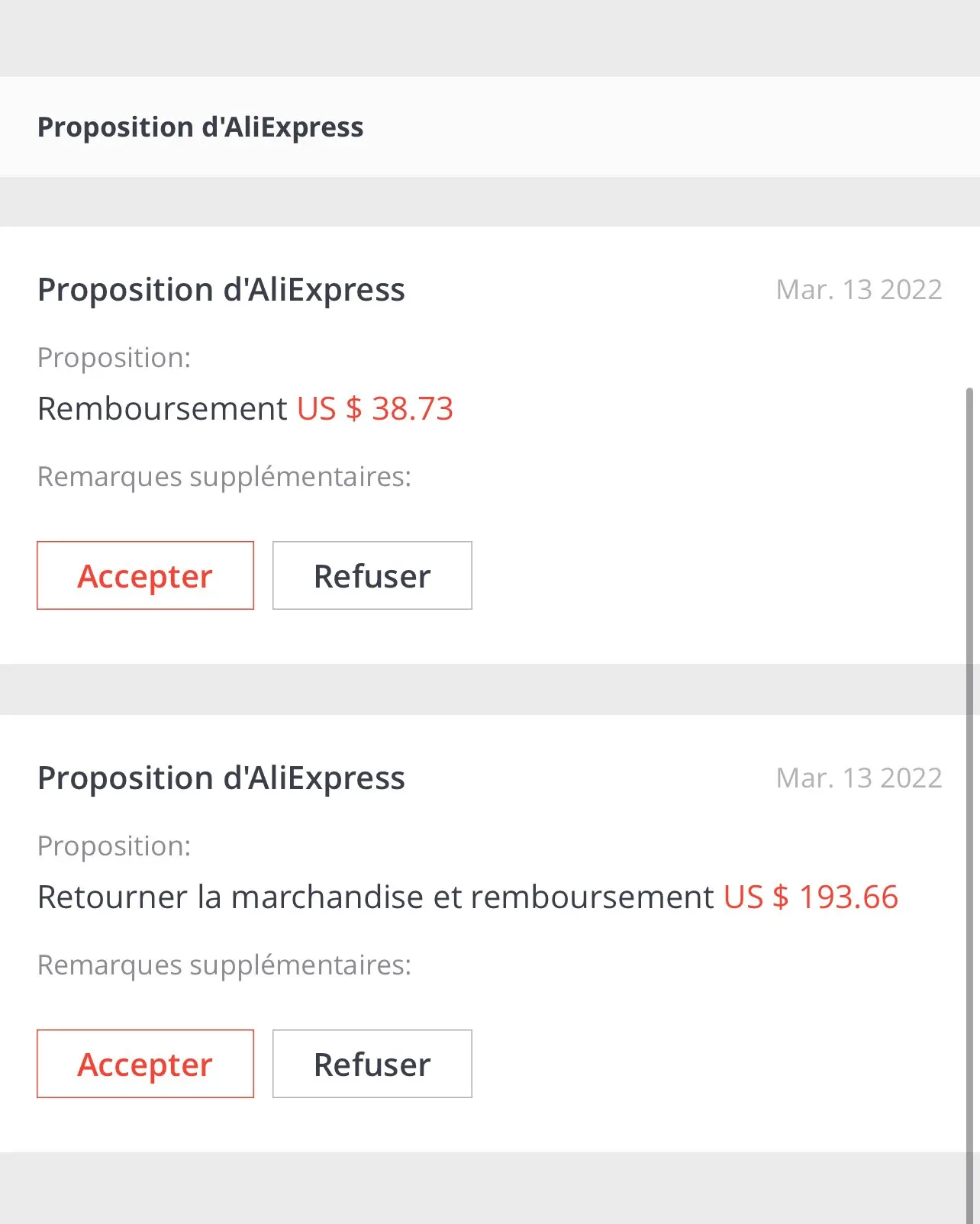
Task: Click the Retourner la marchandise et remboursement text
Action: [x=376, y=897]
